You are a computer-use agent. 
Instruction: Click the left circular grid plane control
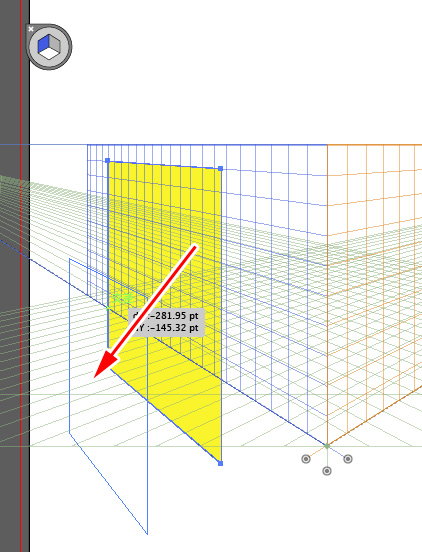coord(306,459)
